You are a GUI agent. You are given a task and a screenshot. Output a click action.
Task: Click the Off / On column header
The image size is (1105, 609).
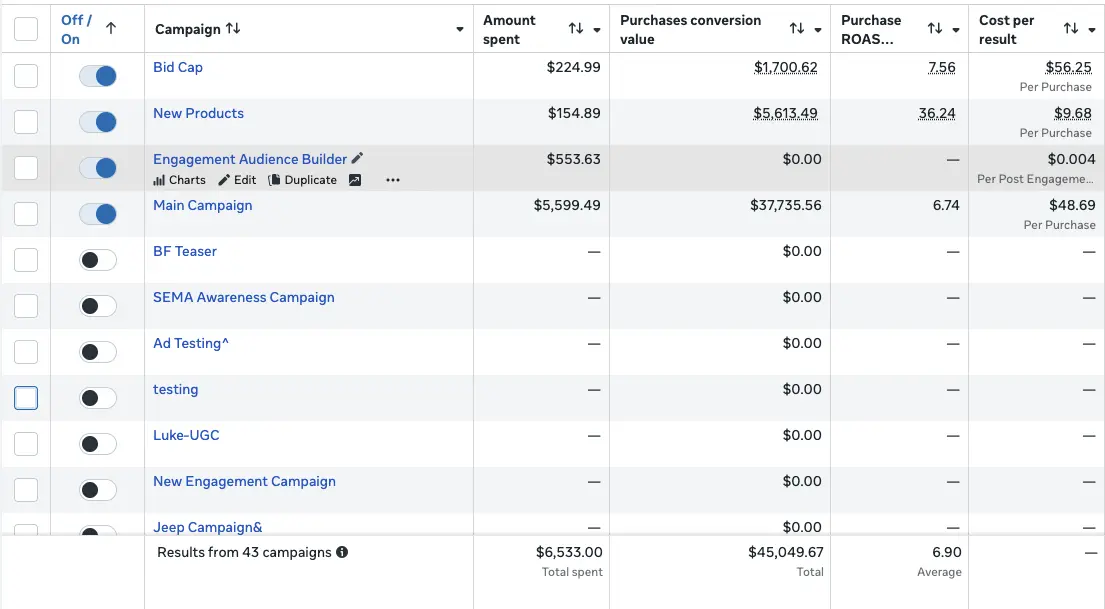coord(77,29)
